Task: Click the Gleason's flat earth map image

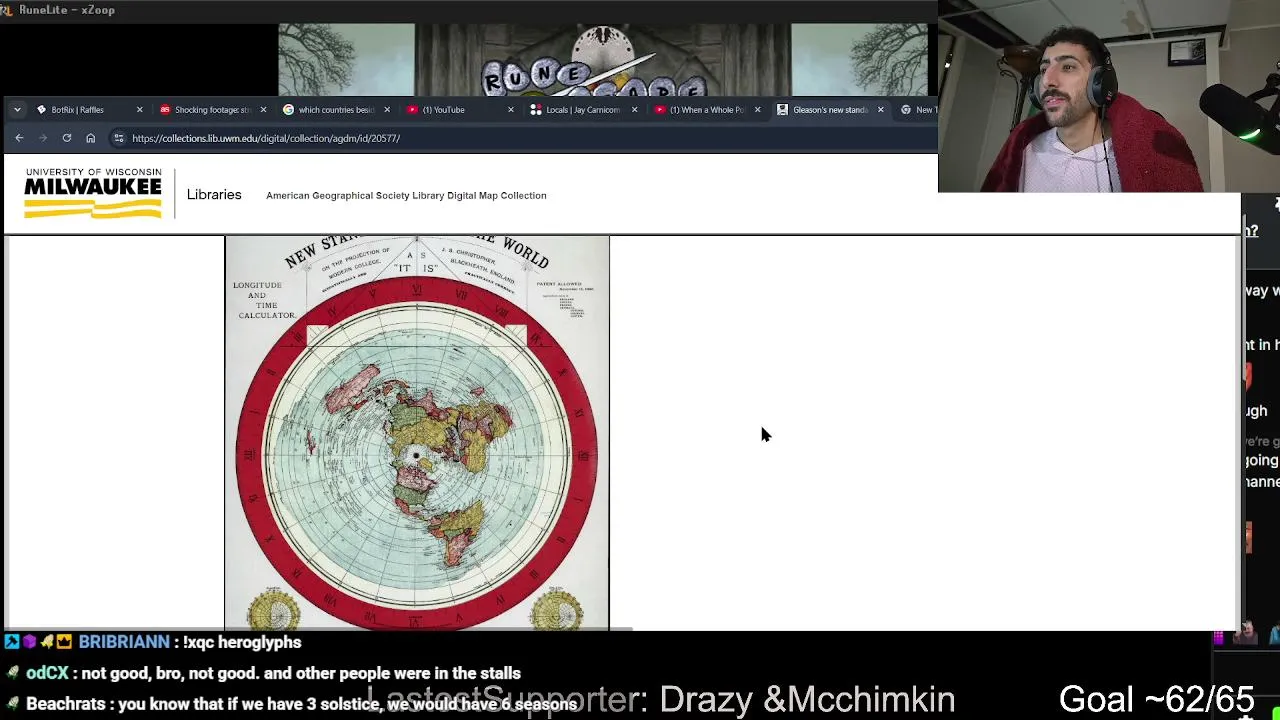Action: 417,433
